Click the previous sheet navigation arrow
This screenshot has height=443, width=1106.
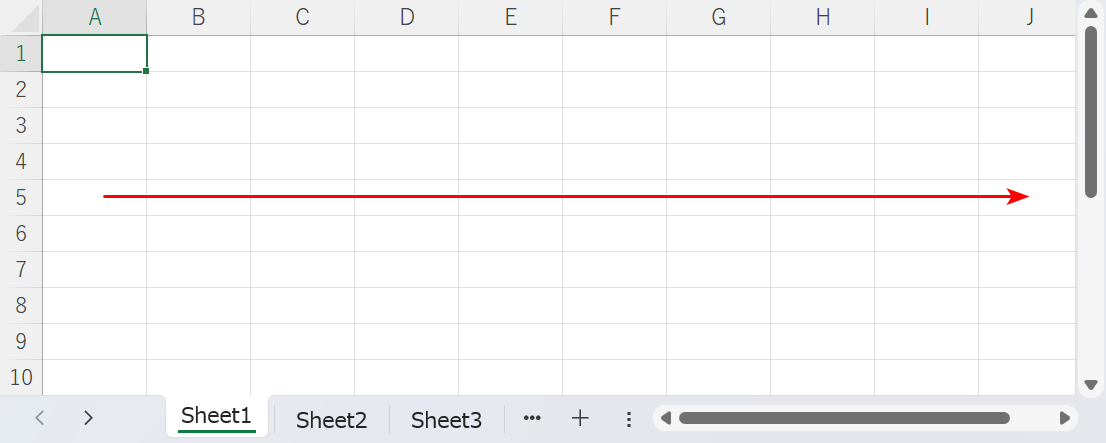pyautogui.click(x=40, y=418)
